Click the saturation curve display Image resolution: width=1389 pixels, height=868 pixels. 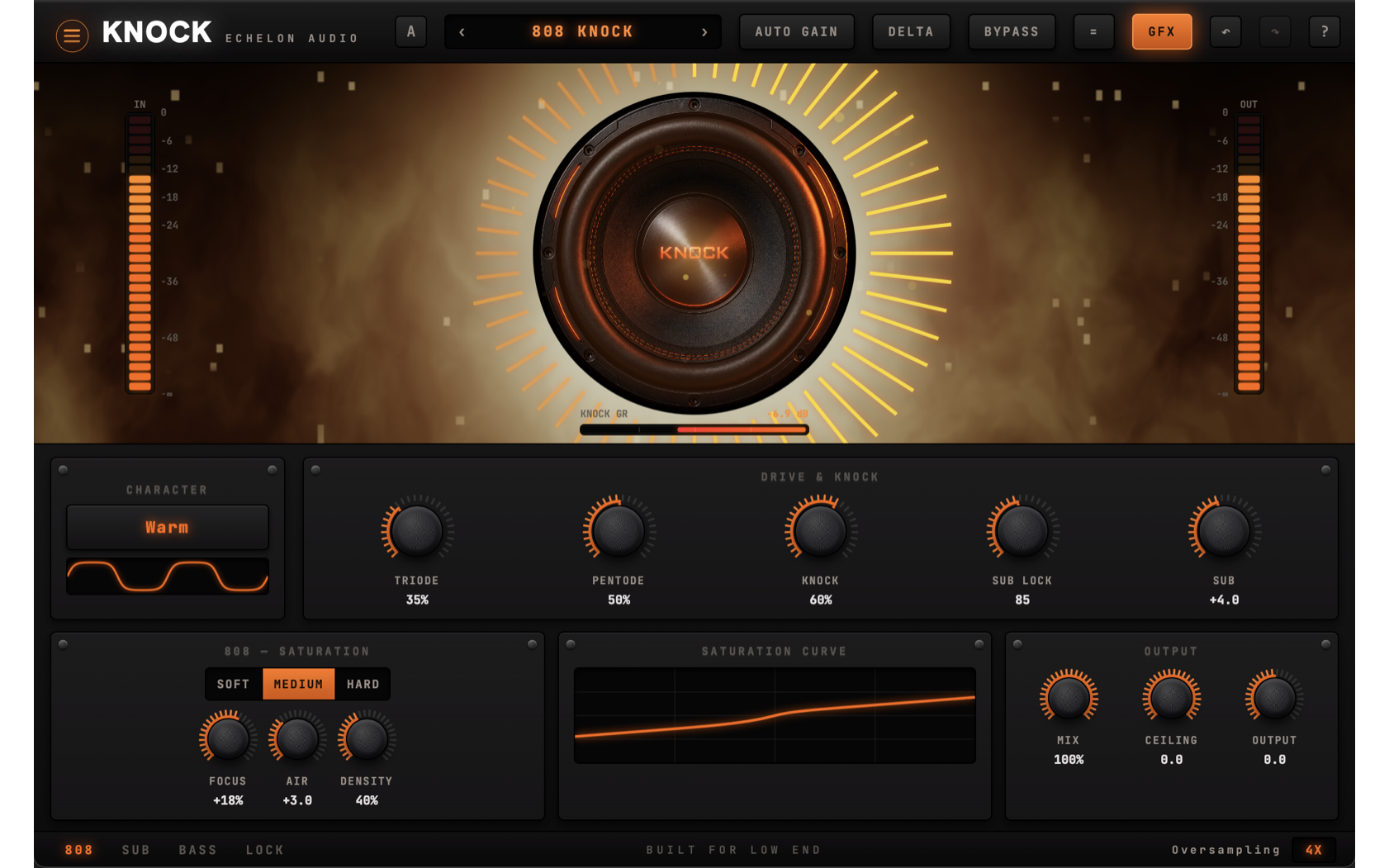pos(775,715)
